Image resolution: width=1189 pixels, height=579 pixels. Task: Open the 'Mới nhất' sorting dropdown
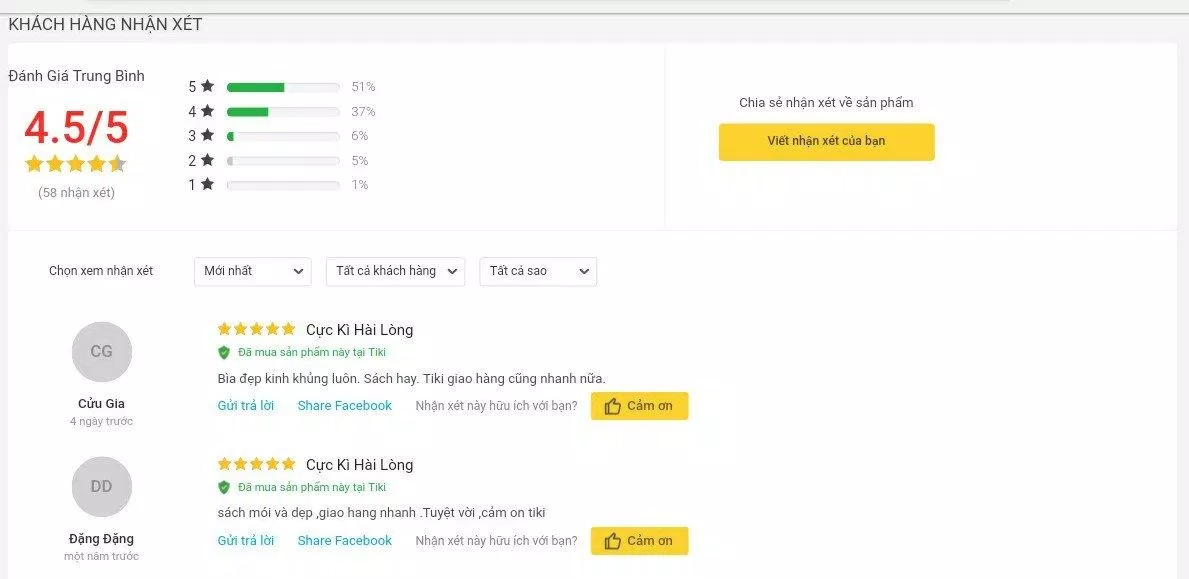tap(252, 271)
